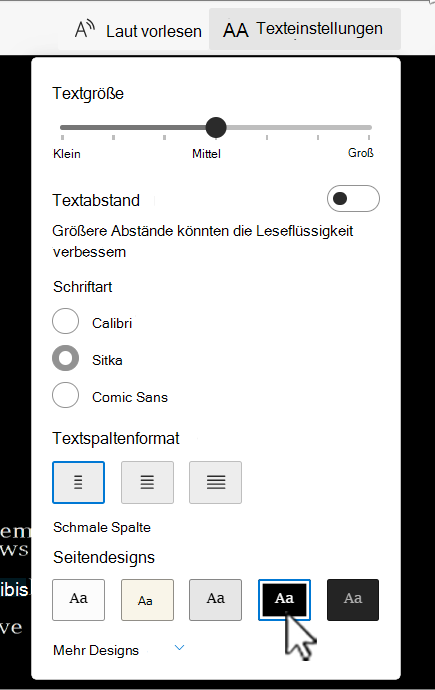
Task: Click the Sitka font label
Action: pyautogui.click(x=107, y=360)
